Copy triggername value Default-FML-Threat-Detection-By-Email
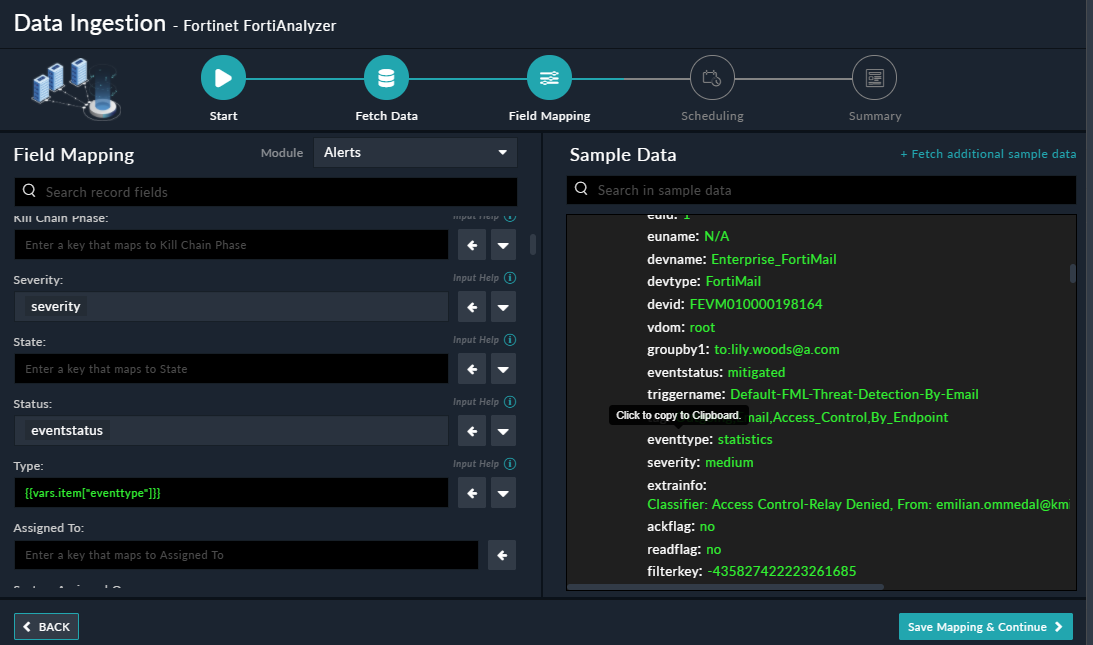The image size is (1093, 645). click(854, 394)
